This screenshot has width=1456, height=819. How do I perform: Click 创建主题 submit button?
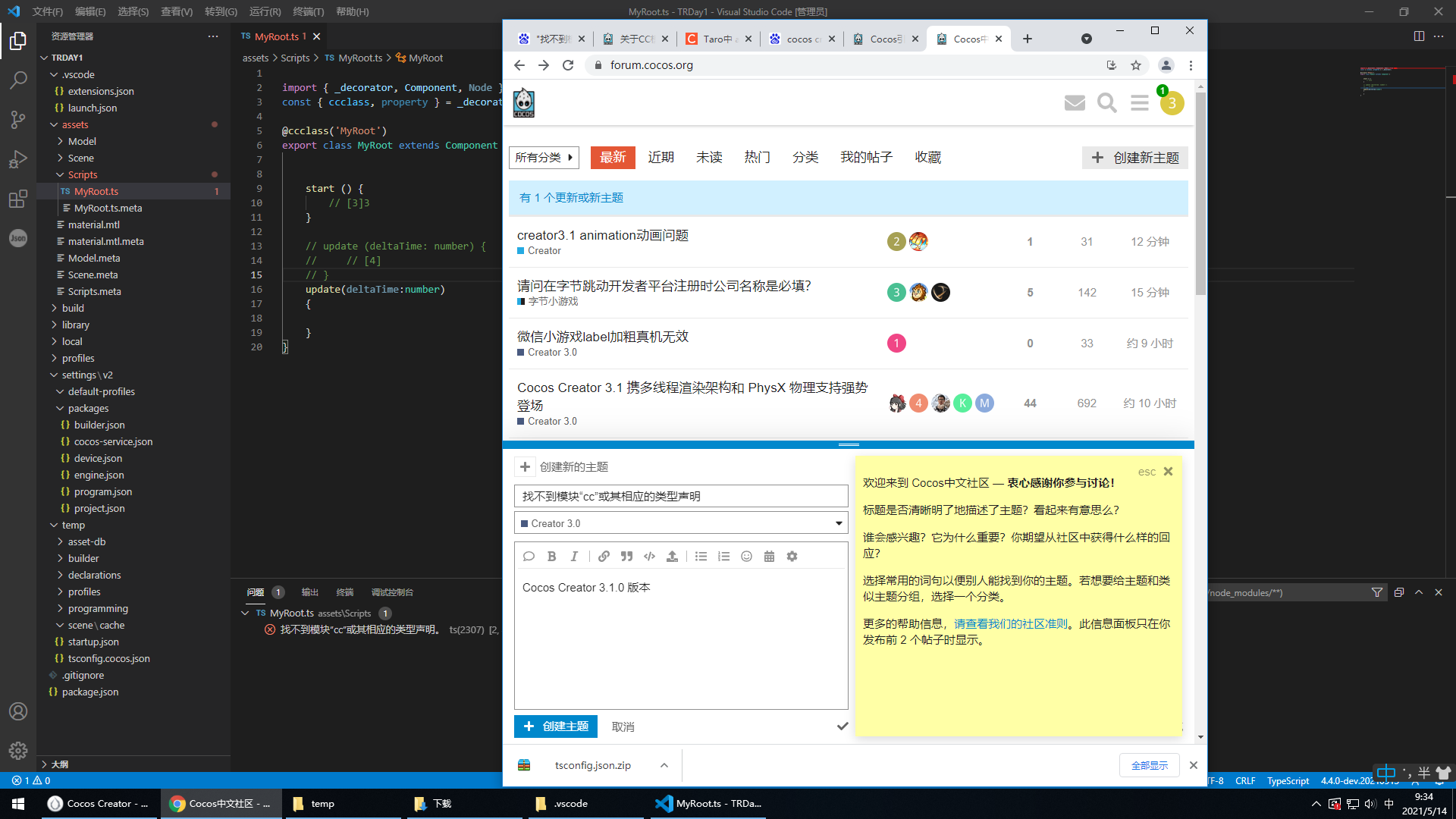pos(556,726)
